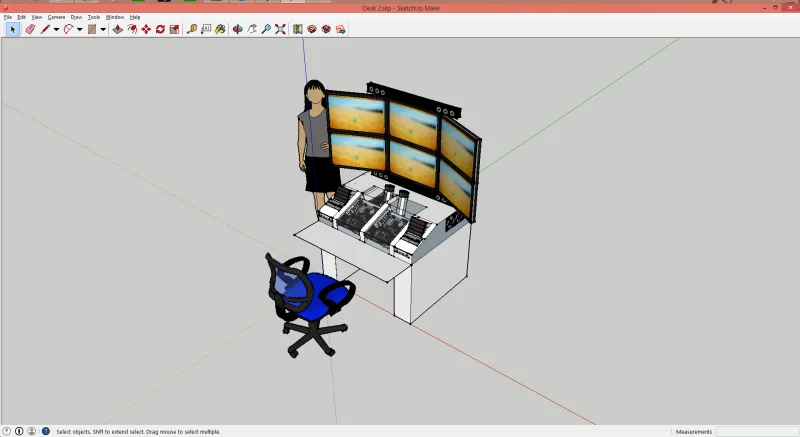Activate the Paint Bucket tool
Viewport: 800px width, 437px height.
(220, 29)
